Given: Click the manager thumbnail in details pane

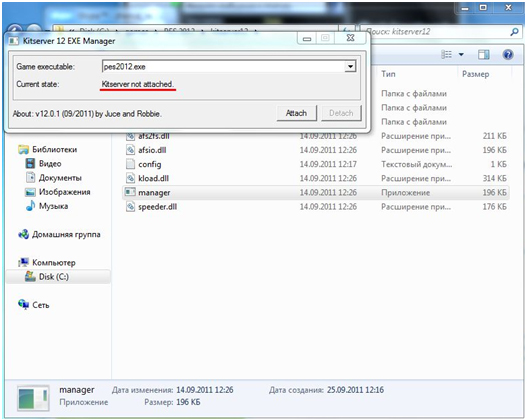Looking at the screenshot, I should 33,398.
